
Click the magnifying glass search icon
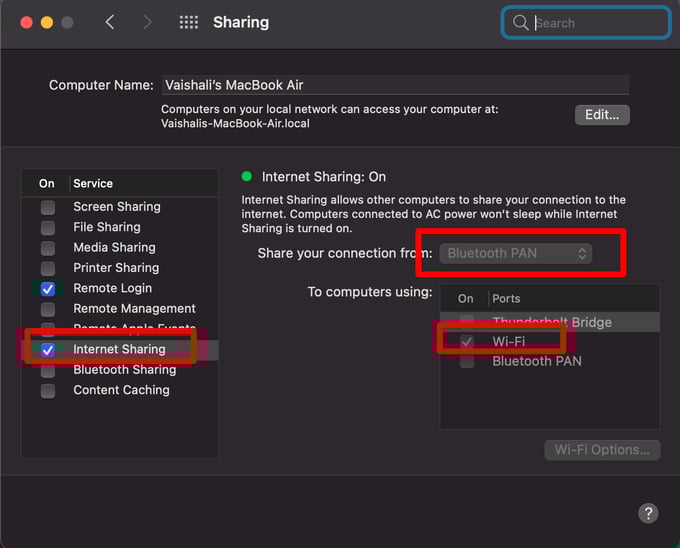click(520, 23)
